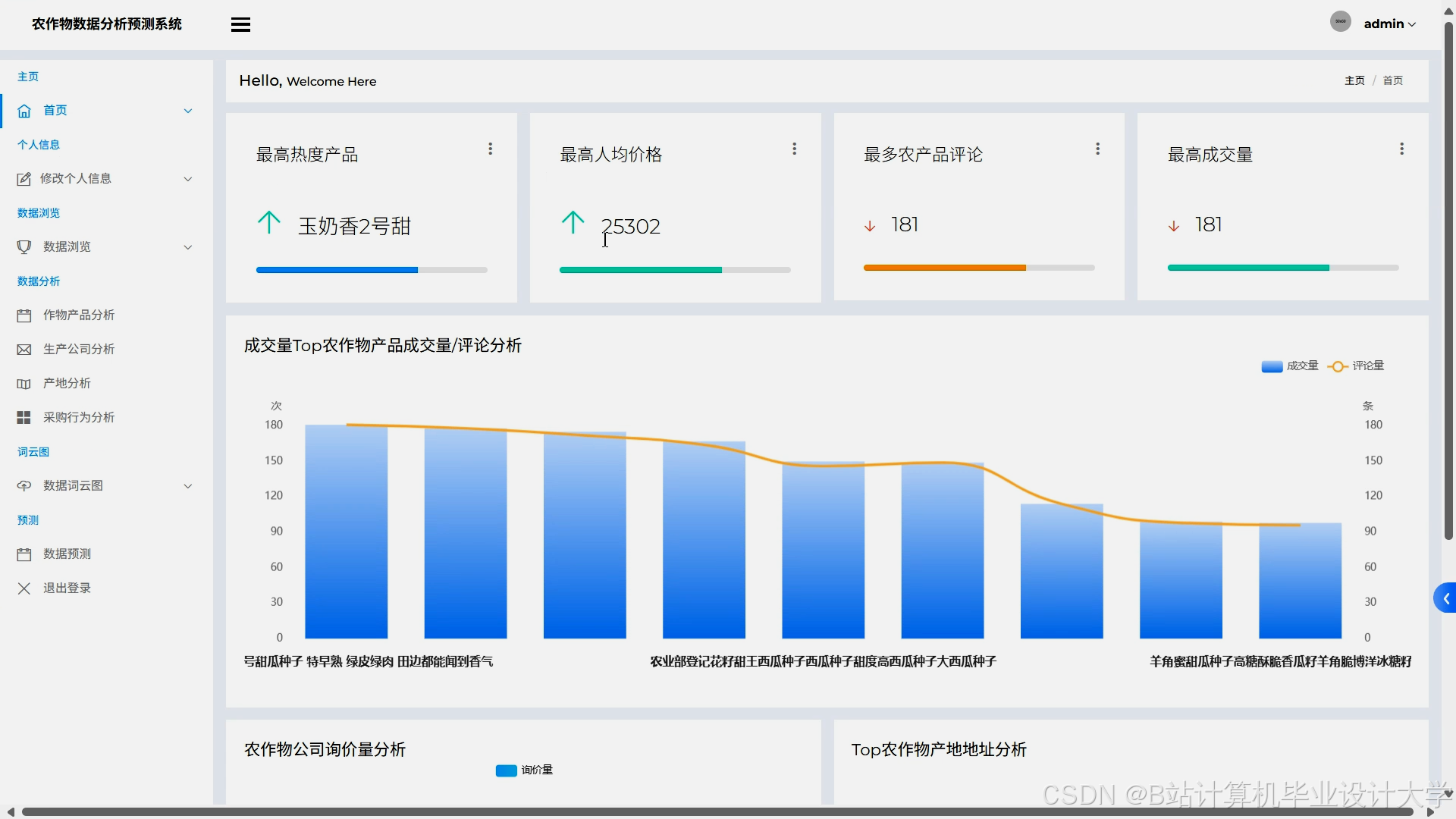The width and height of the screenshot is (1456, 819).
Task: Expand the 数据浏览 chevron
Action: [x=187, y=247]
